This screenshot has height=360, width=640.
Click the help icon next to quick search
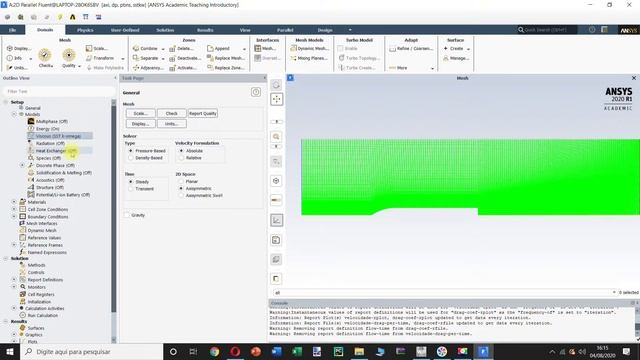pos(592,30)
